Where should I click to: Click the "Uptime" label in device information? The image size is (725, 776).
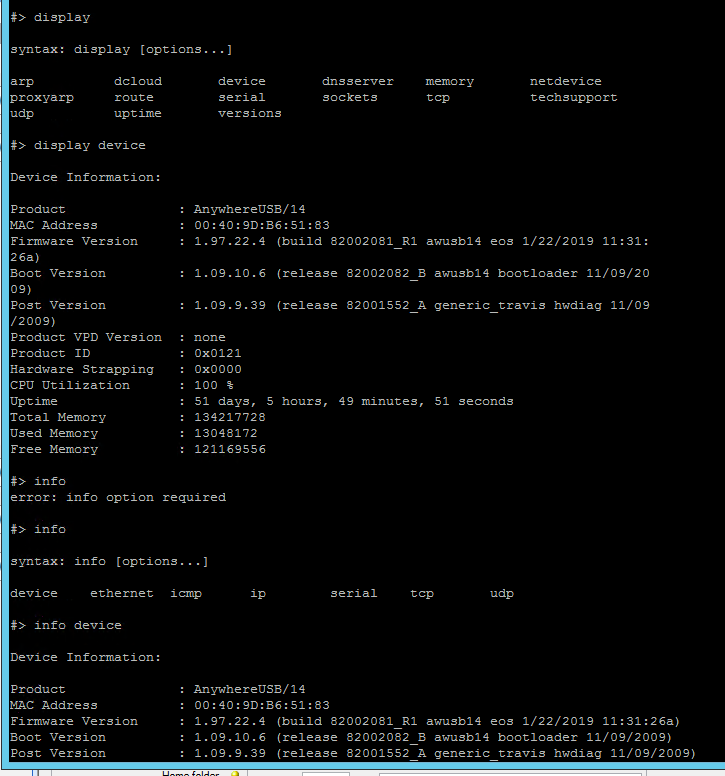(34, 401)
